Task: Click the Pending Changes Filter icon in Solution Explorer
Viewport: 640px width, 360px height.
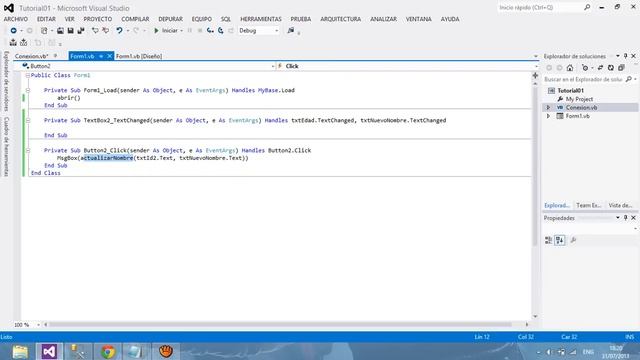Action: [x=585, y=68]
